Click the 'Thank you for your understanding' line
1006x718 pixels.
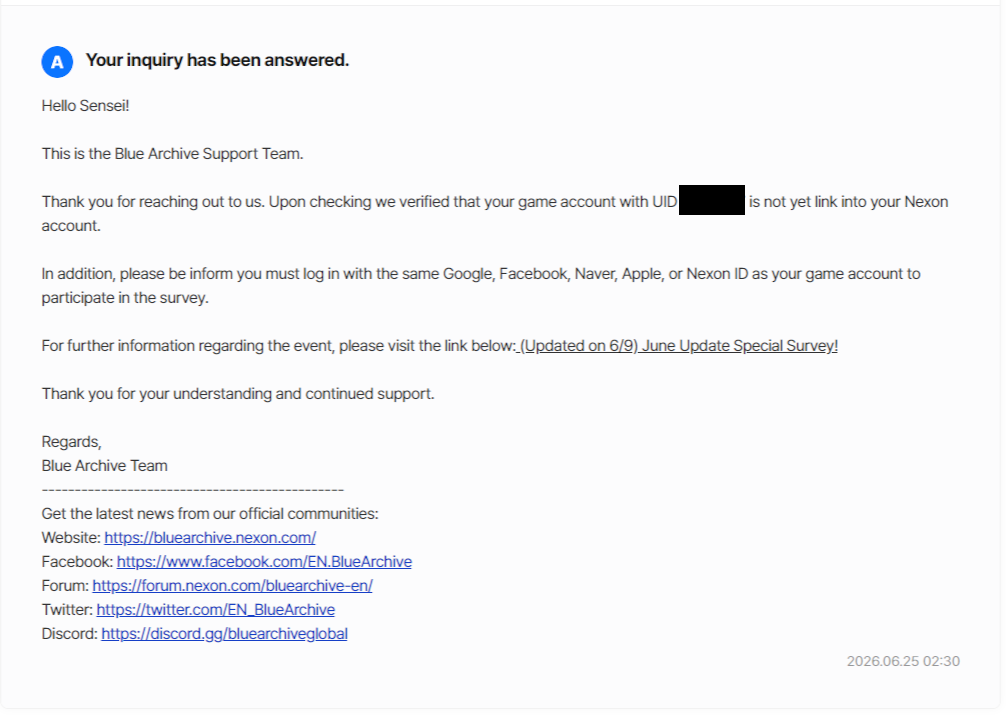pos(238,394)
